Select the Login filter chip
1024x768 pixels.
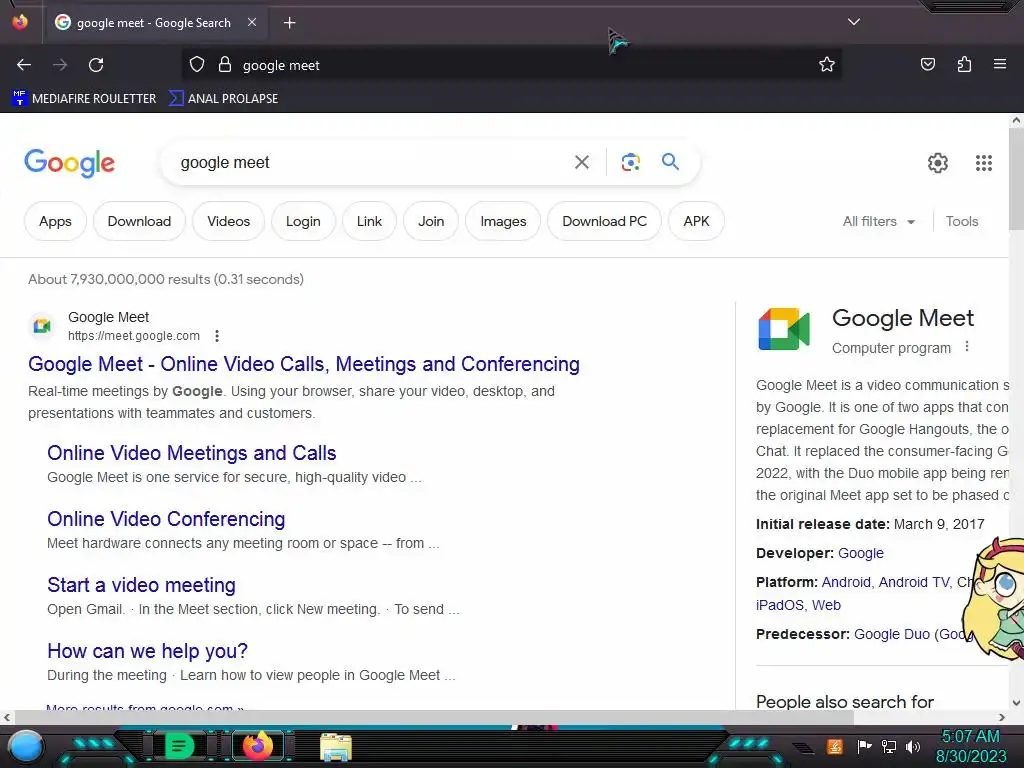[x=303, y=221]
